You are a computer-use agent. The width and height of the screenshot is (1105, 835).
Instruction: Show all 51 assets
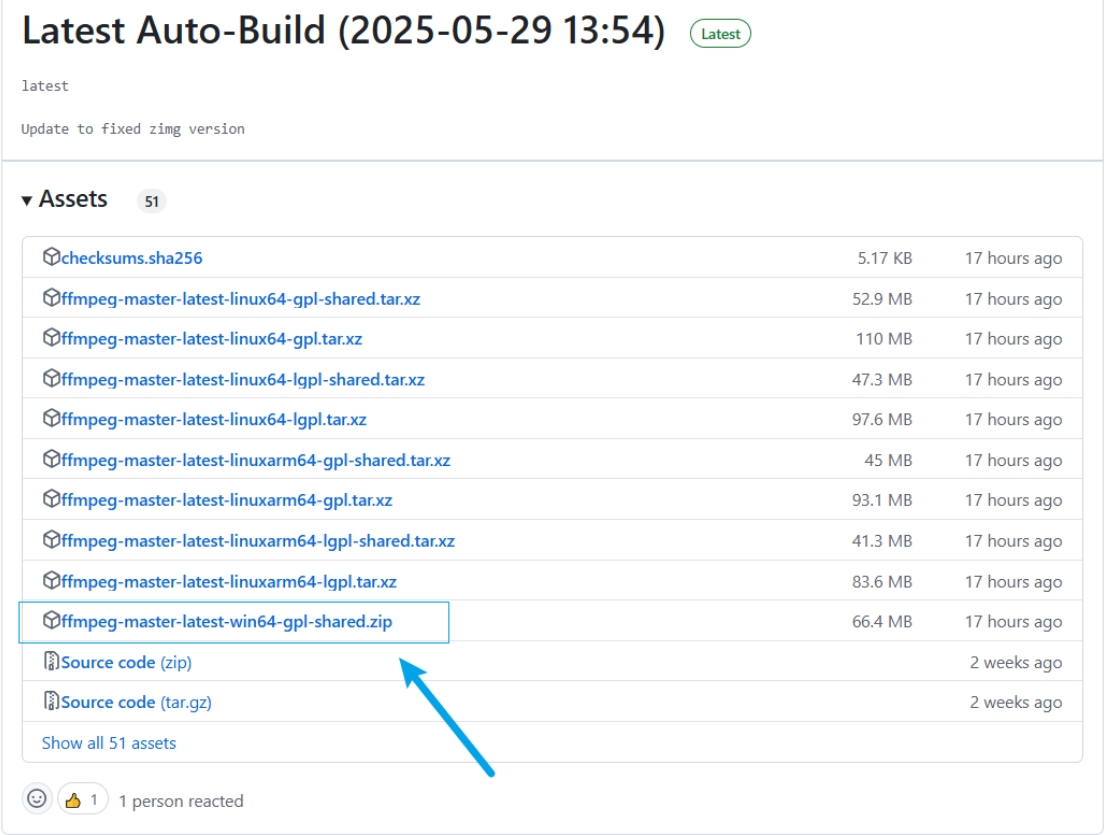[x=109, y=743]
